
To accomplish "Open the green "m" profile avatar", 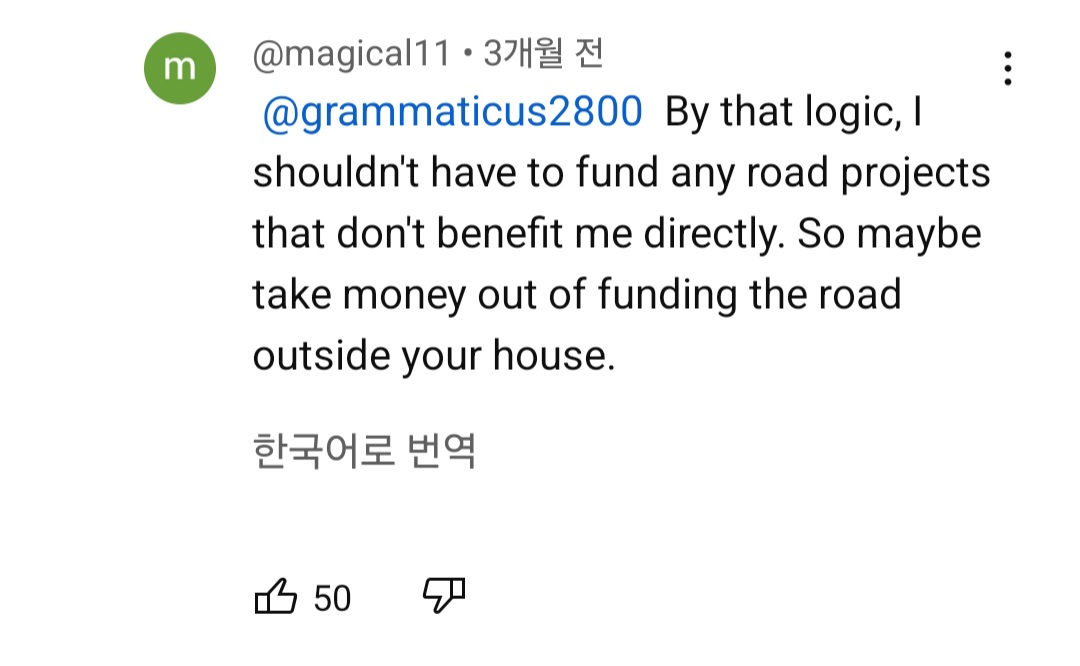I will tap(180, 68).
